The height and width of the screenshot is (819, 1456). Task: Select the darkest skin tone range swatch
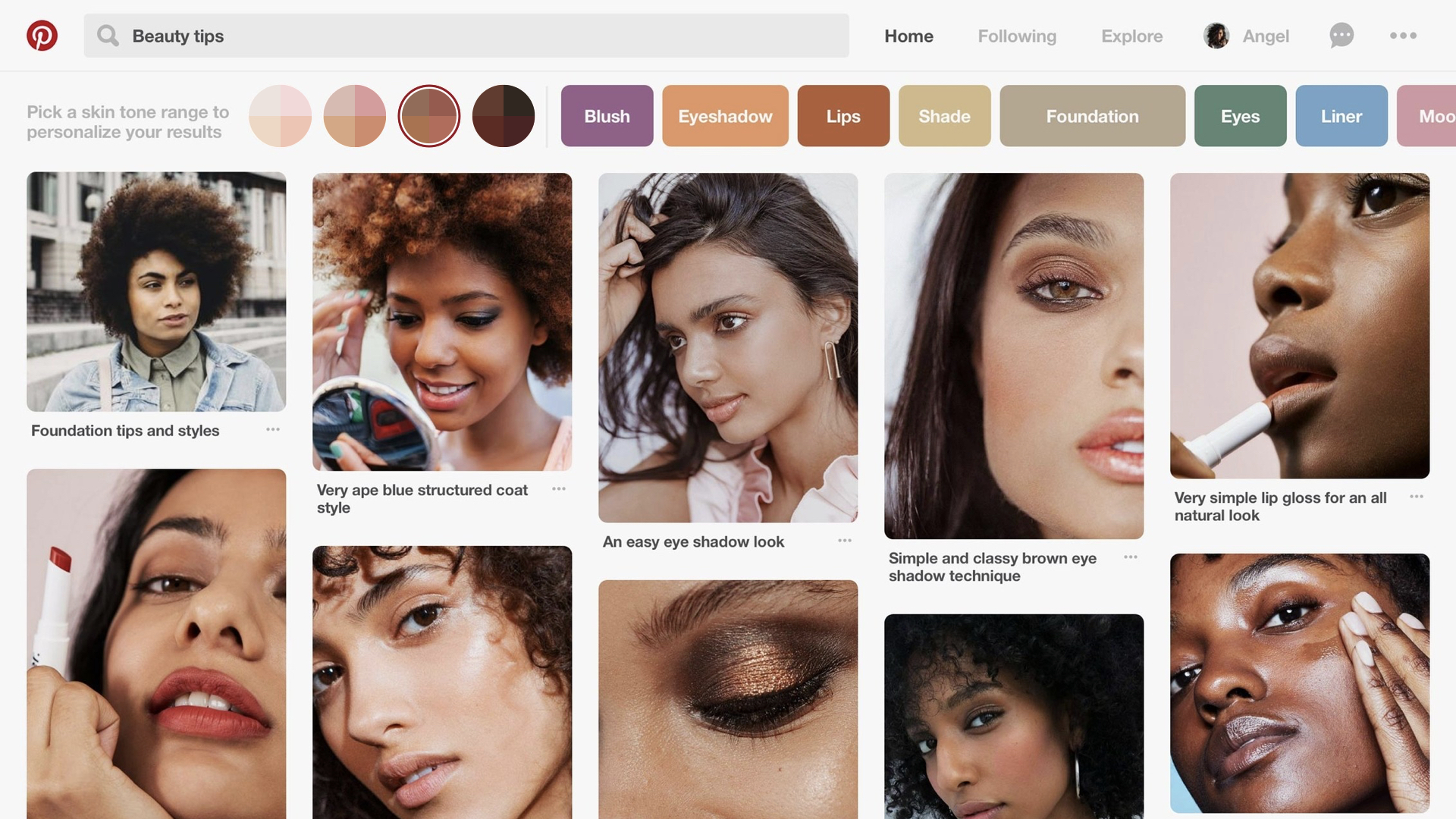(x=504, y=116)
